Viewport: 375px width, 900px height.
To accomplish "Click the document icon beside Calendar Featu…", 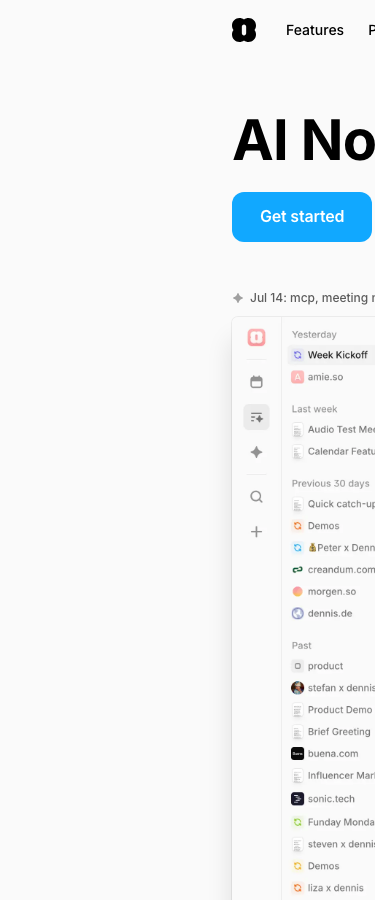I will 297,452.
